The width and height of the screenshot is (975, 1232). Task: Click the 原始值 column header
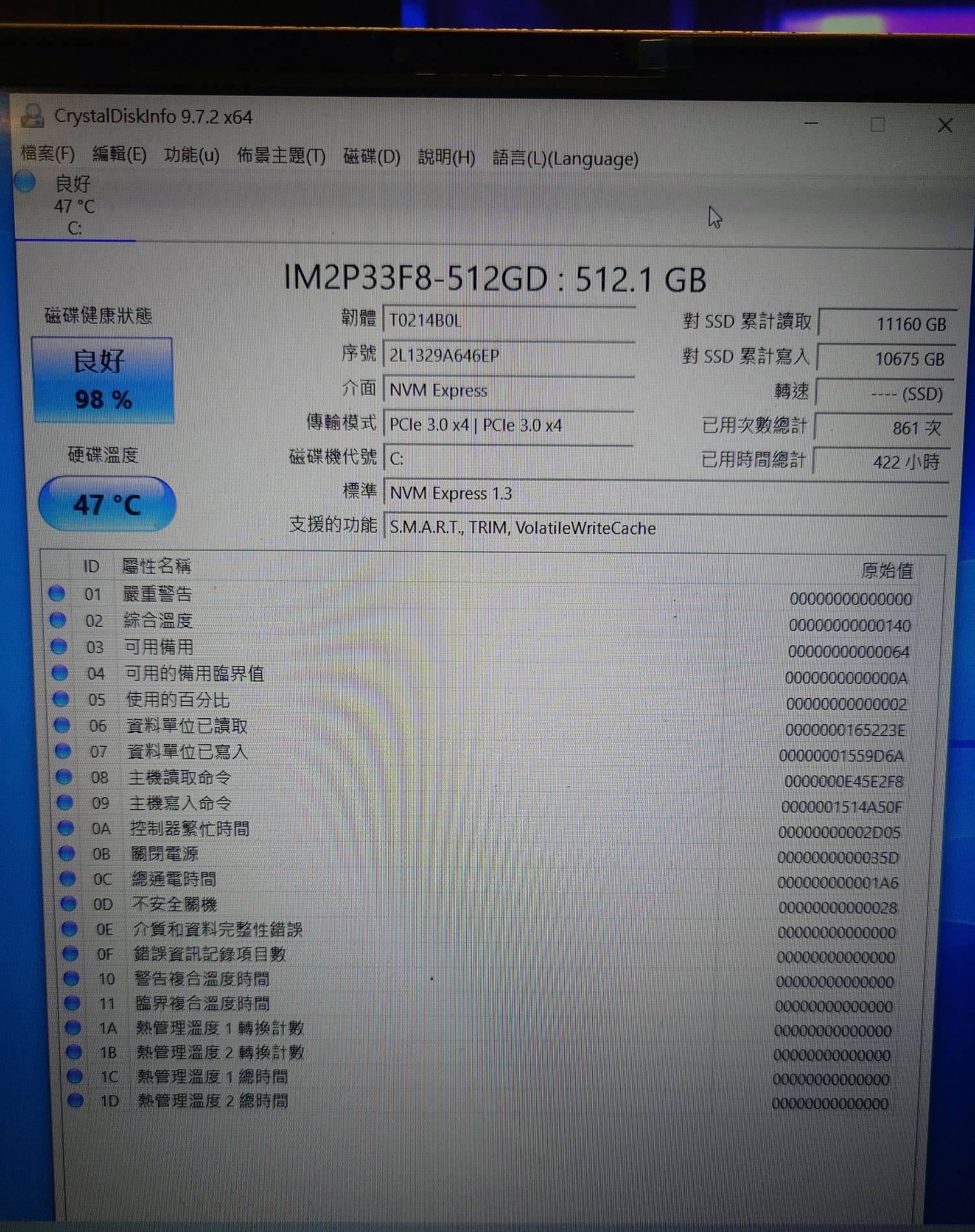tap(887, 571)
